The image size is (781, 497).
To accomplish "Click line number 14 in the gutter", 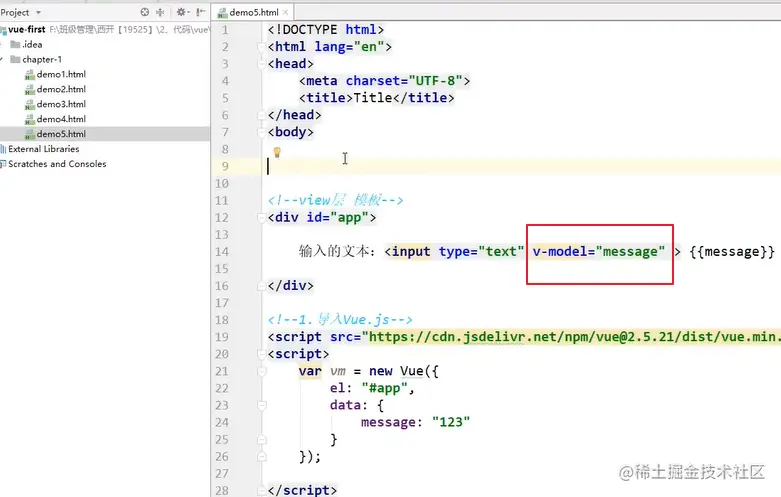I will (x=222, y=251).
